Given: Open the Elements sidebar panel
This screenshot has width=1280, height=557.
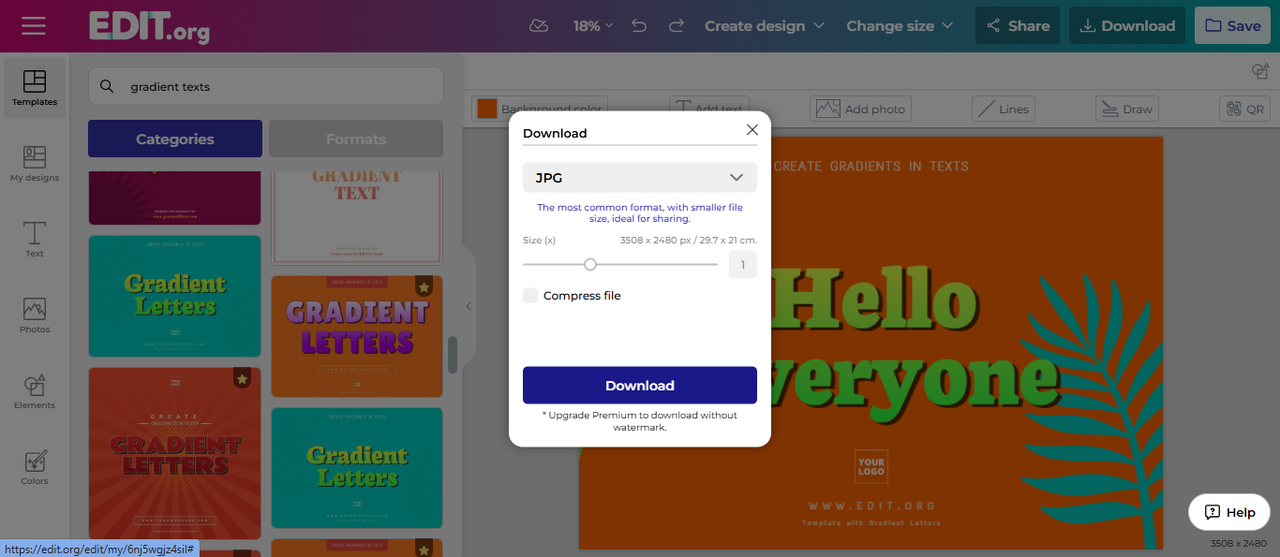Looking at the screenshot, I should point(34,392).
